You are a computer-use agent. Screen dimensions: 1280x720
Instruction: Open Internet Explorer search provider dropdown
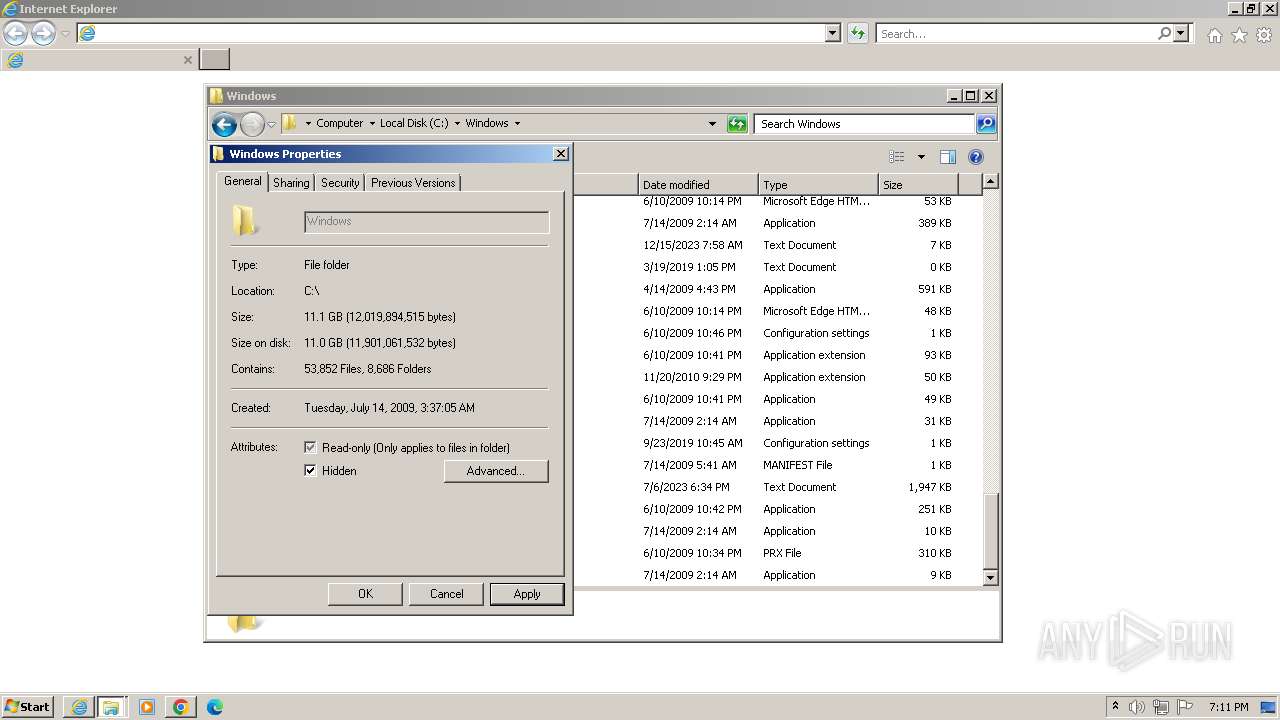pyautogui.click(x=1181, y=33)
